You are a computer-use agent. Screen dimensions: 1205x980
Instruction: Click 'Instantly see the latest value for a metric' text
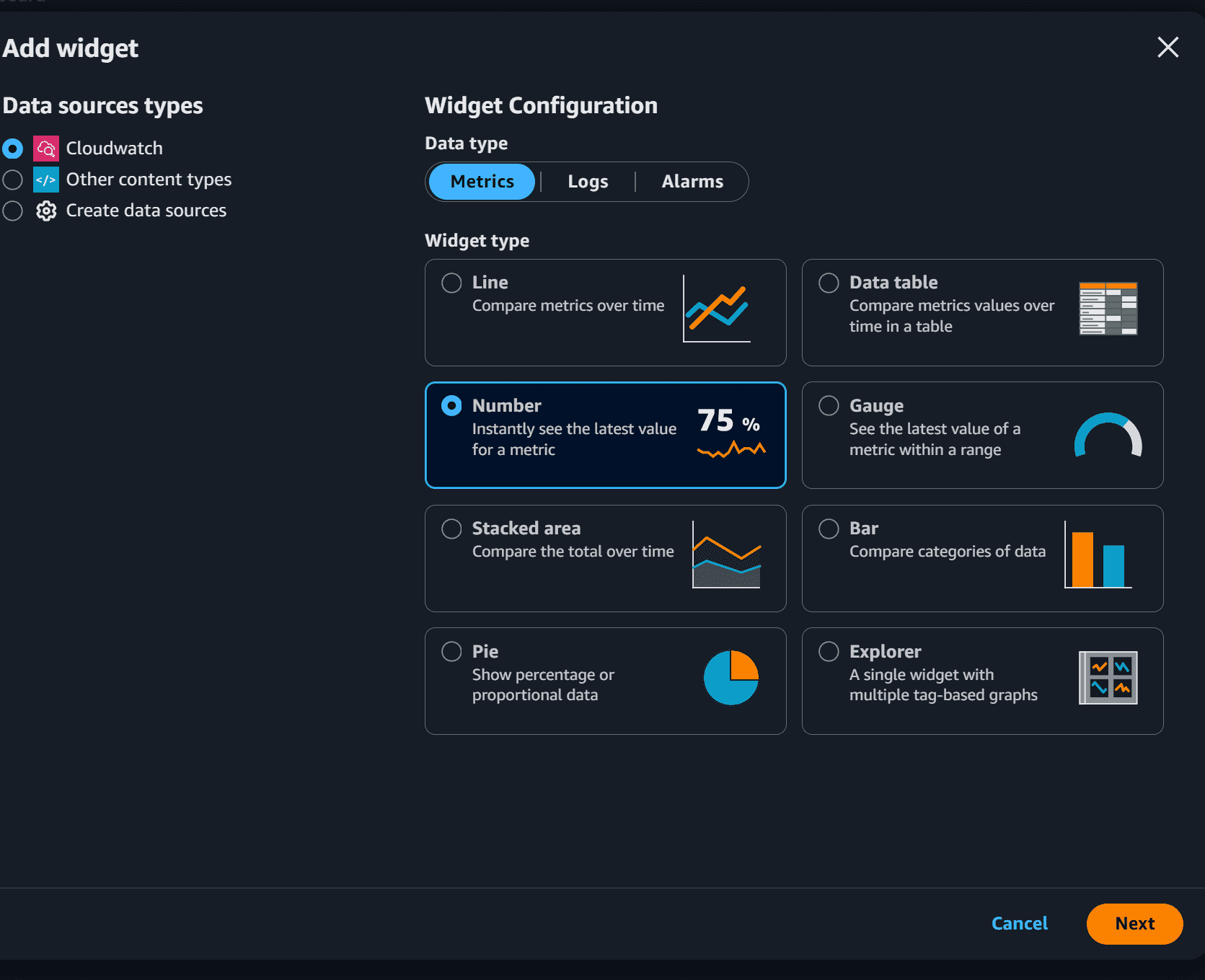(x=574, y=439)
